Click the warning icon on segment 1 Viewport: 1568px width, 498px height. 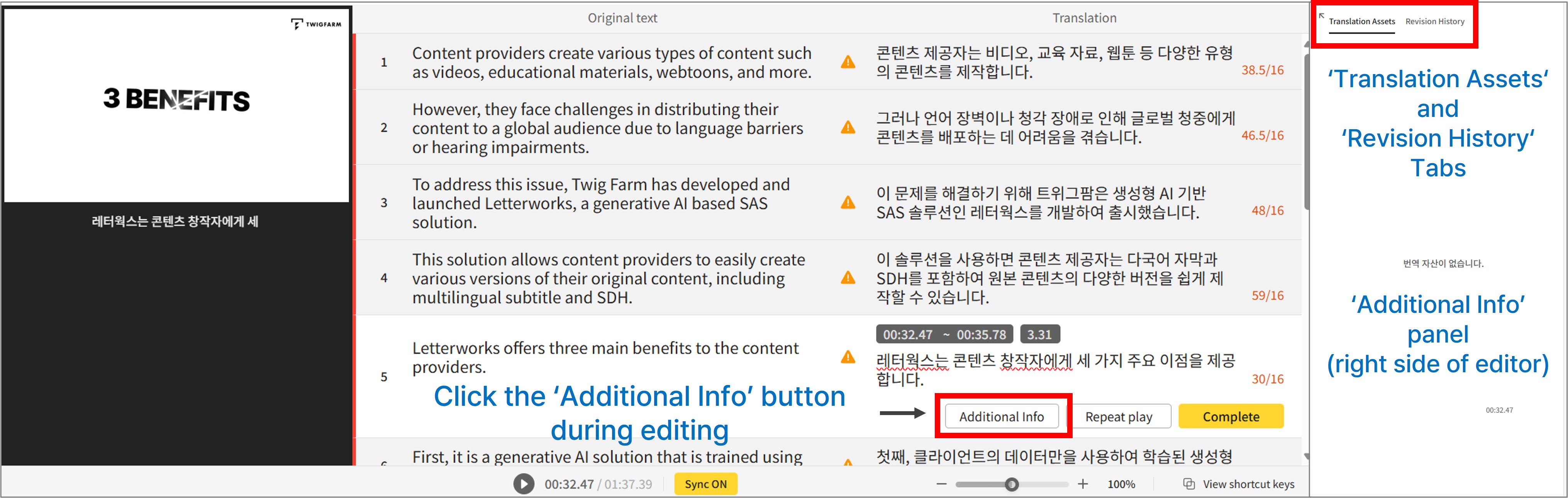(x=848, y=62)
